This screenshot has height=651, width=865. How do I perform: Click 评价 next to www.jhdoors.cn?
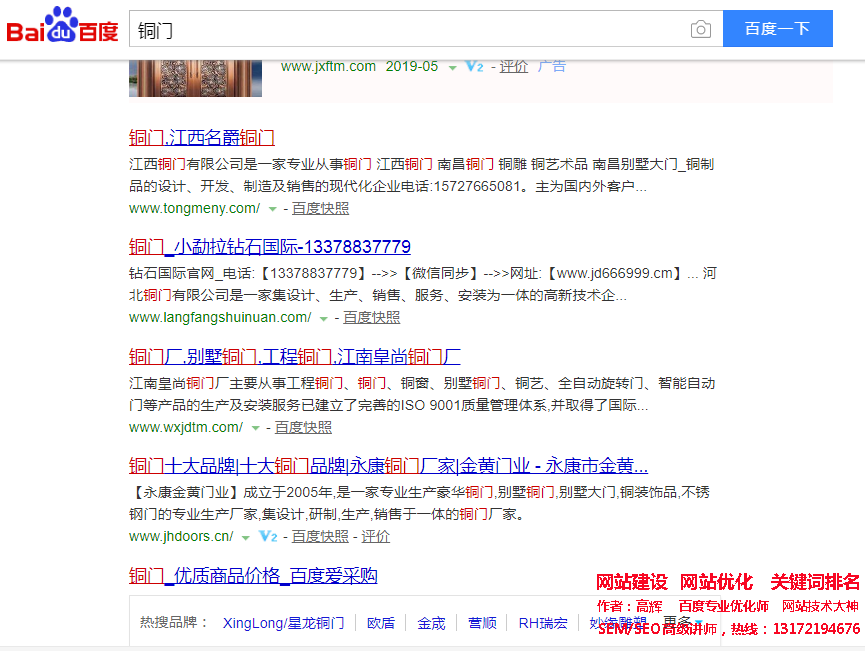point(376,536)
